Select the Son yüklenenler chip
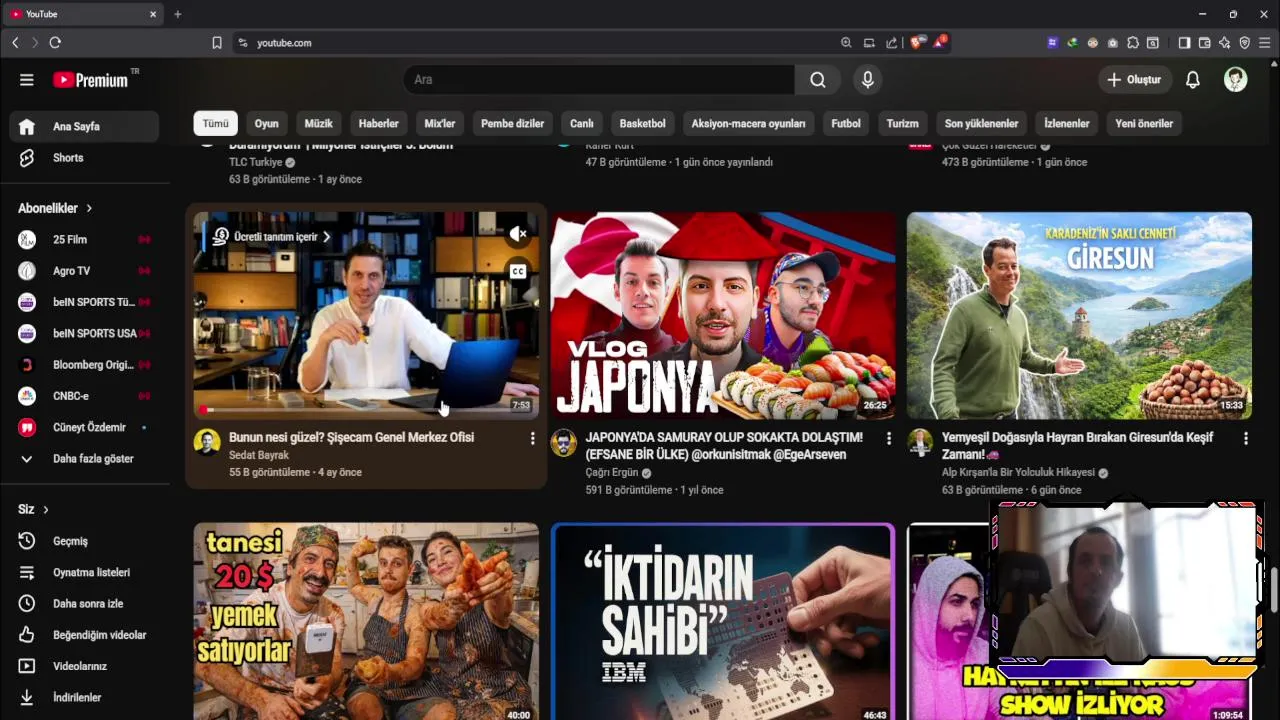The width and height of the screenshot is (1280, 720). (x=981, y=124)
